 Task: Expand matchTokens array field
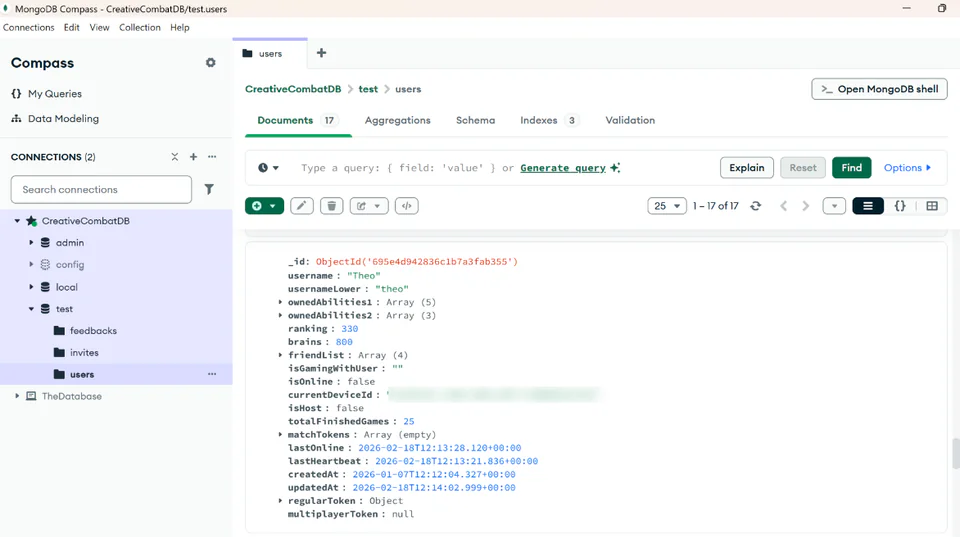click(280, 435)
